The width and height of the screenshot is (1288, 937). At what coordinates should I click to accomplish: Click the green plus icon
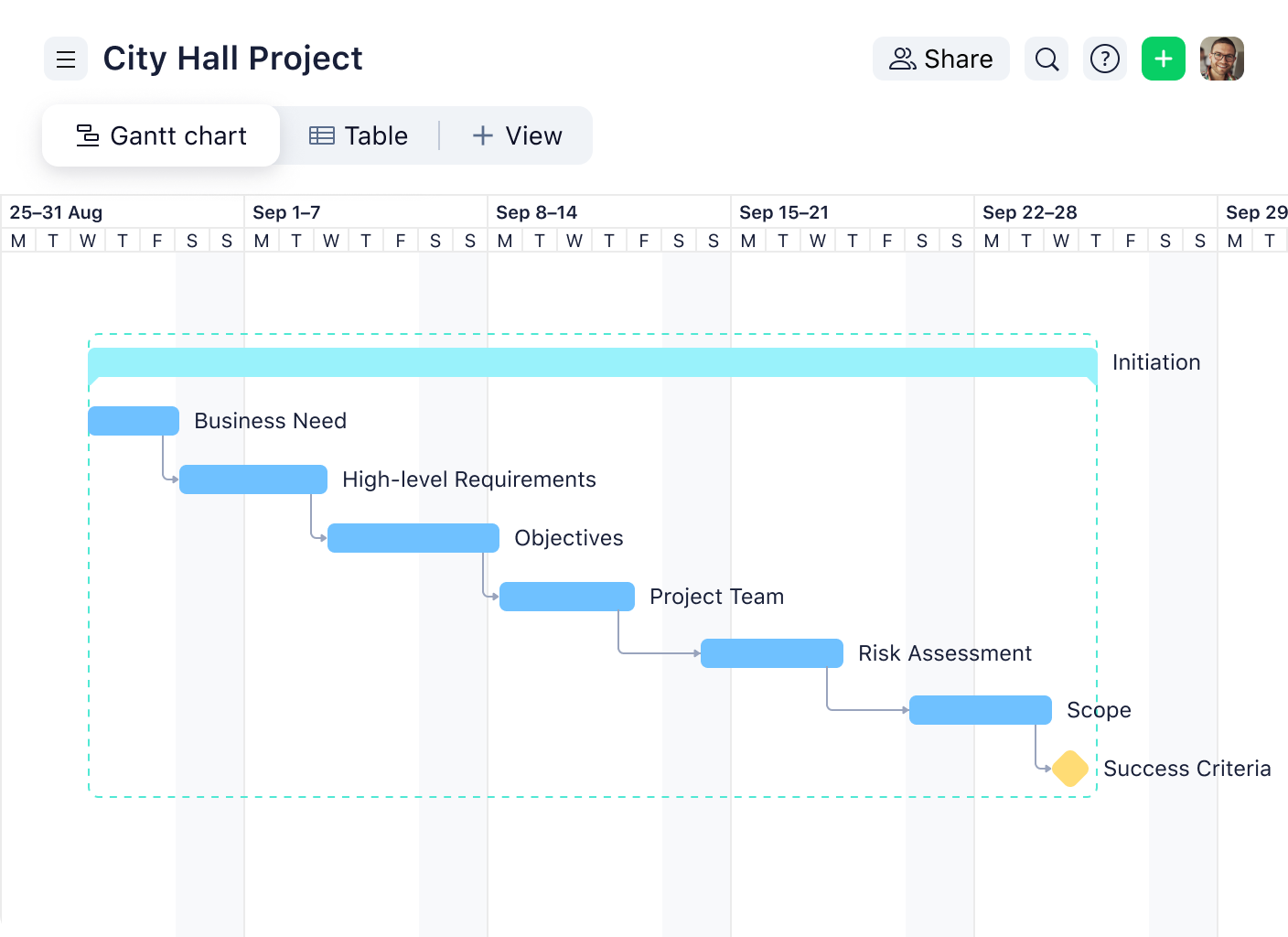tap(1163, 59)
